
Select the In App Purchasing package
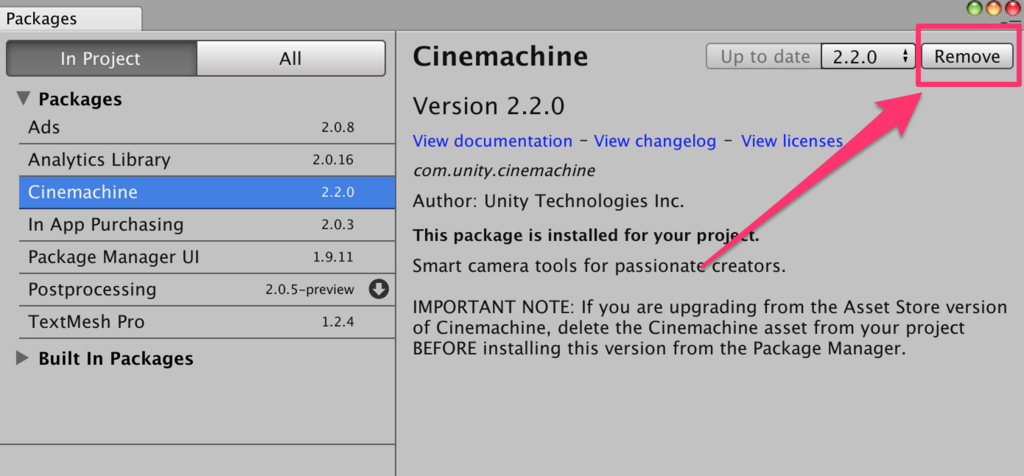[207, 225]
